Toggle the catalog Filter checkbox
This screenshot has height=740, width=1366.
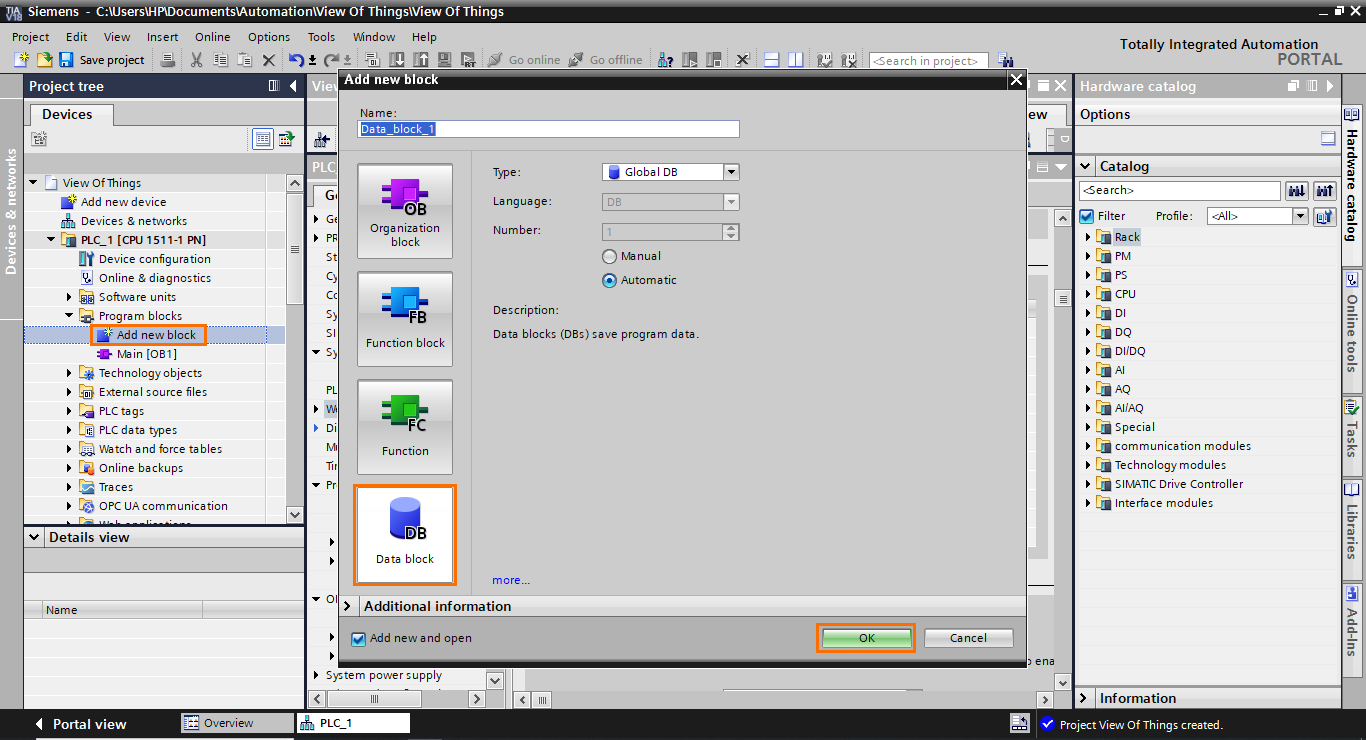1087,216
